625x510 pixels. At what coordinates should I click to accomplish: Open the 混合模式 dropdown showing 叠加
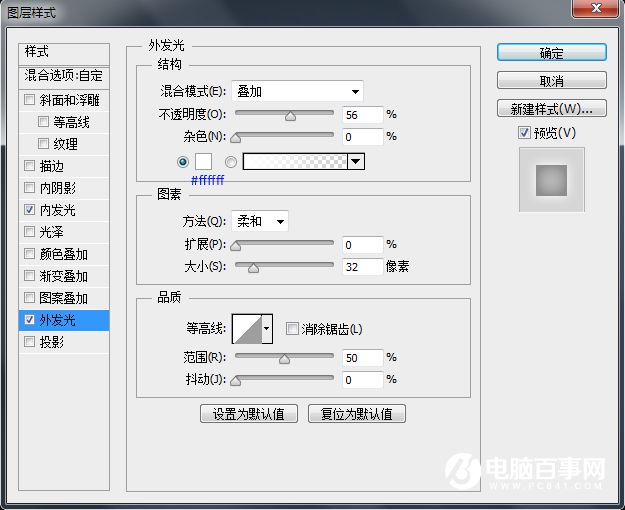297,91
